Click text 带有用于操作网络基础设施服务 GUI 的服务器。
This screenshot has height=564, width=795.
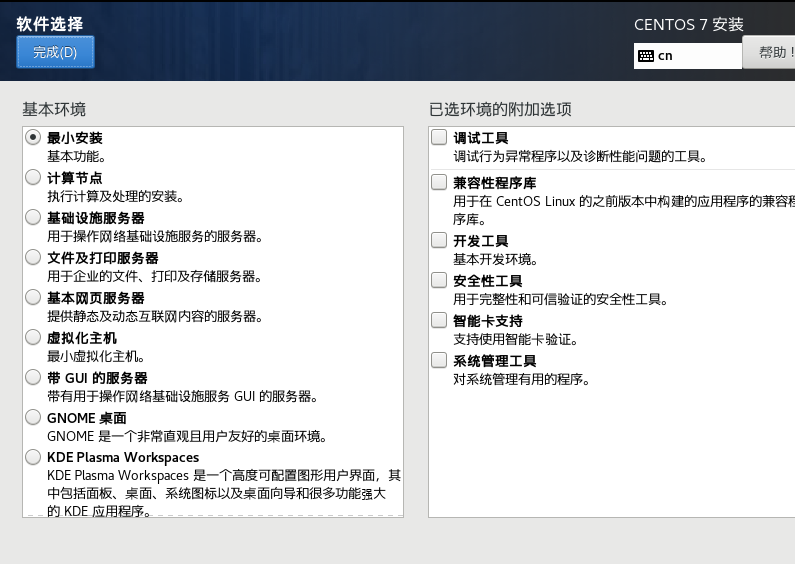183,397
